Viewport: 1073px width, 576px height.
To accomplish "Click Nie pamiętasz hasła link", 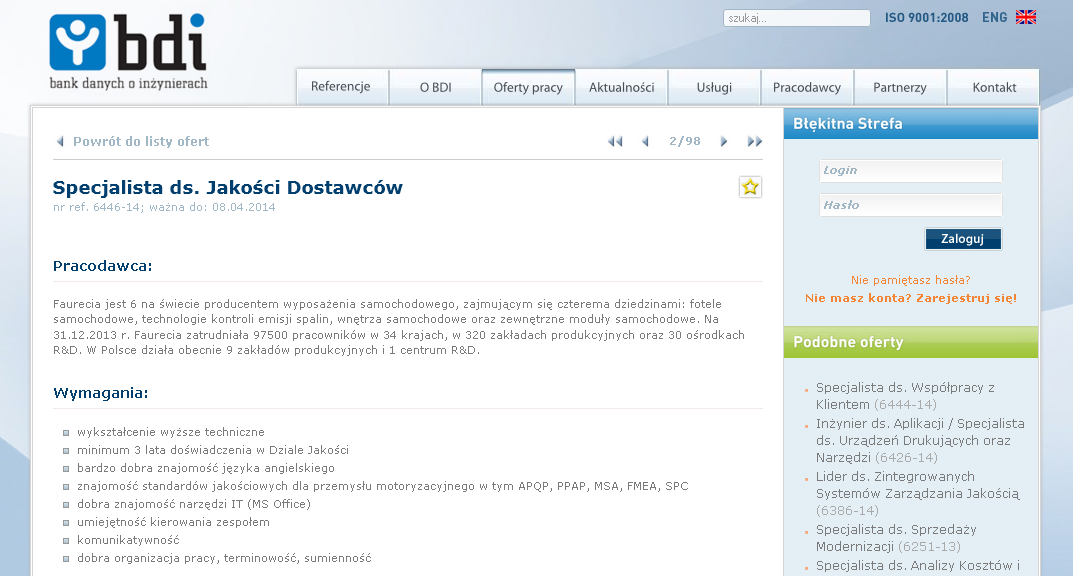I will pos(911,280).
